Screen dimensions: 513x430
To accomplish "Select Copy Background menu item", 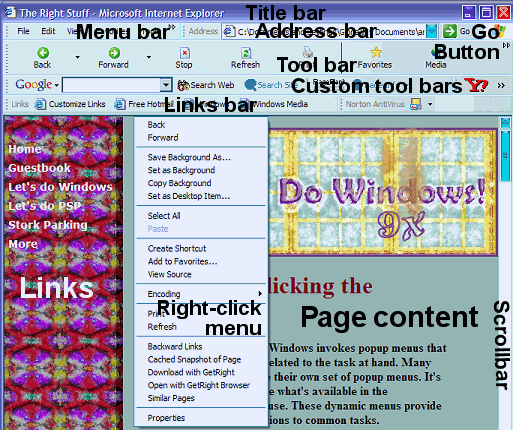I will pyautogui.click(x=201, y=183).
